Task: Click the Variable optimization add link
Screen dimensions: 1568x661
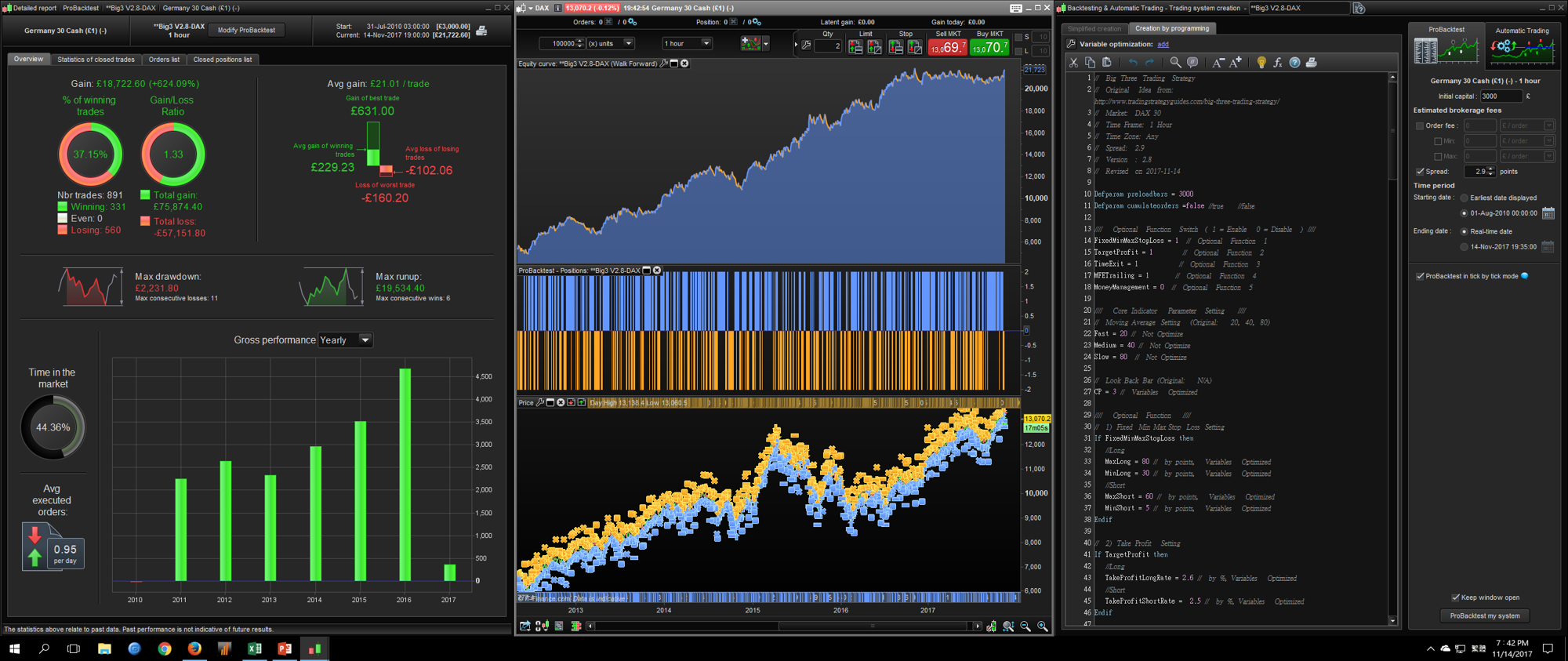Action: (x=1163, y=45)
